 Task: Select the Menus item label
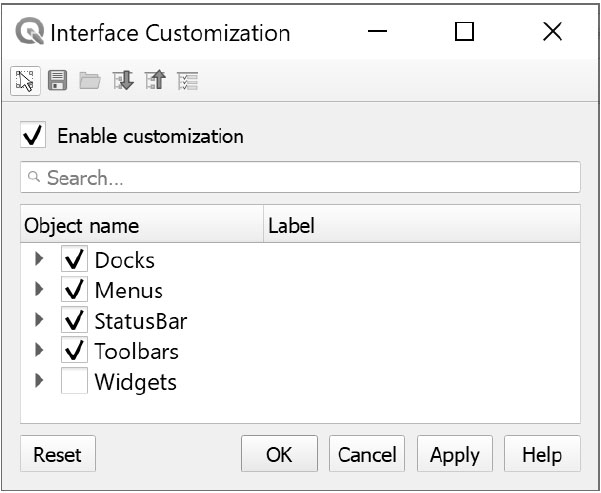coord(128,291)
